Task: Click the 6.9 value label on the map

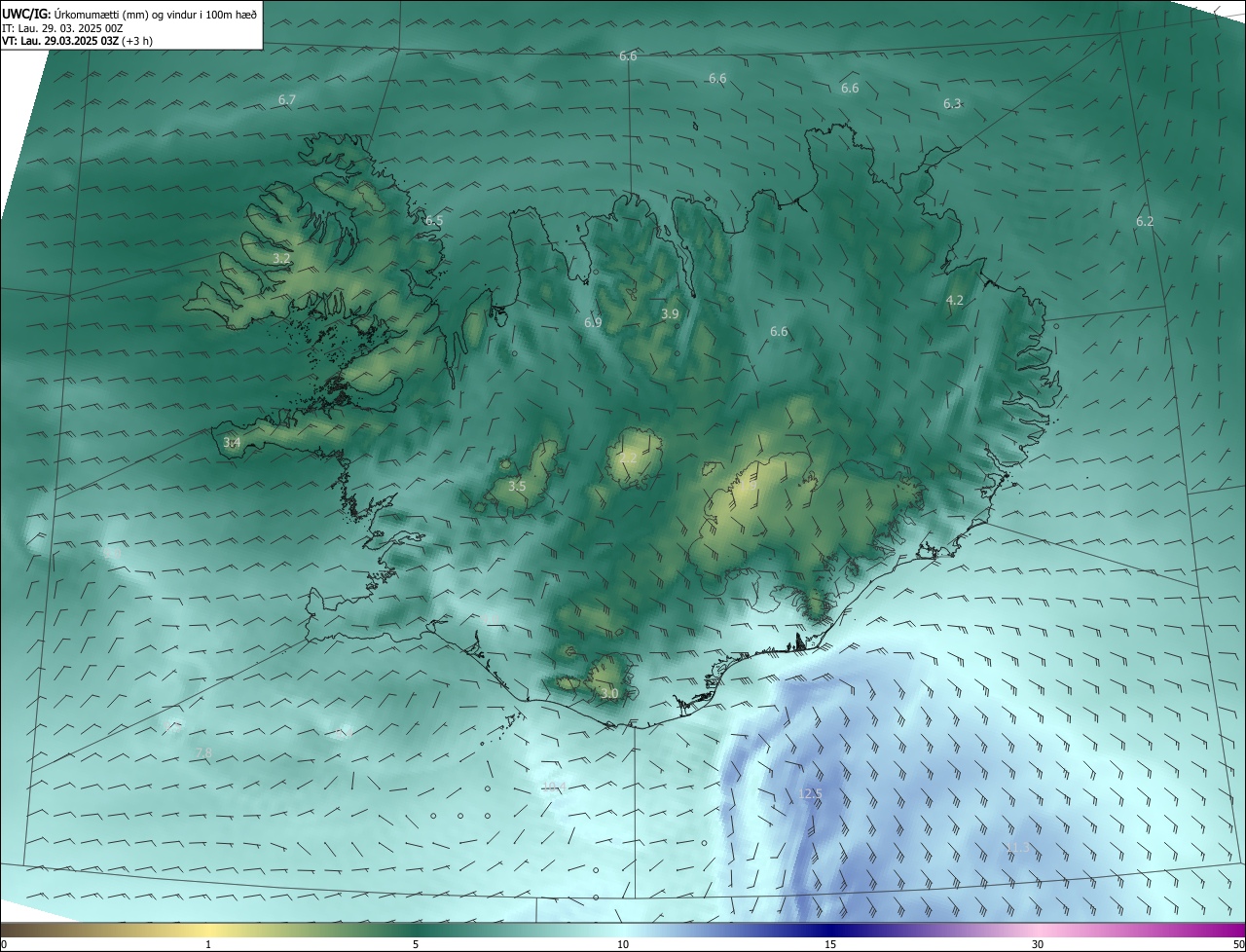Action: (x=593, y=322)
